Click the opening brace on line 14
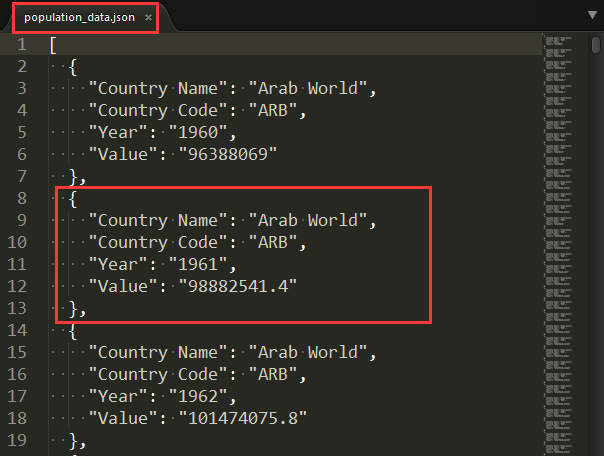The height and width of the screenshot is (456, 604). [74, 331]
